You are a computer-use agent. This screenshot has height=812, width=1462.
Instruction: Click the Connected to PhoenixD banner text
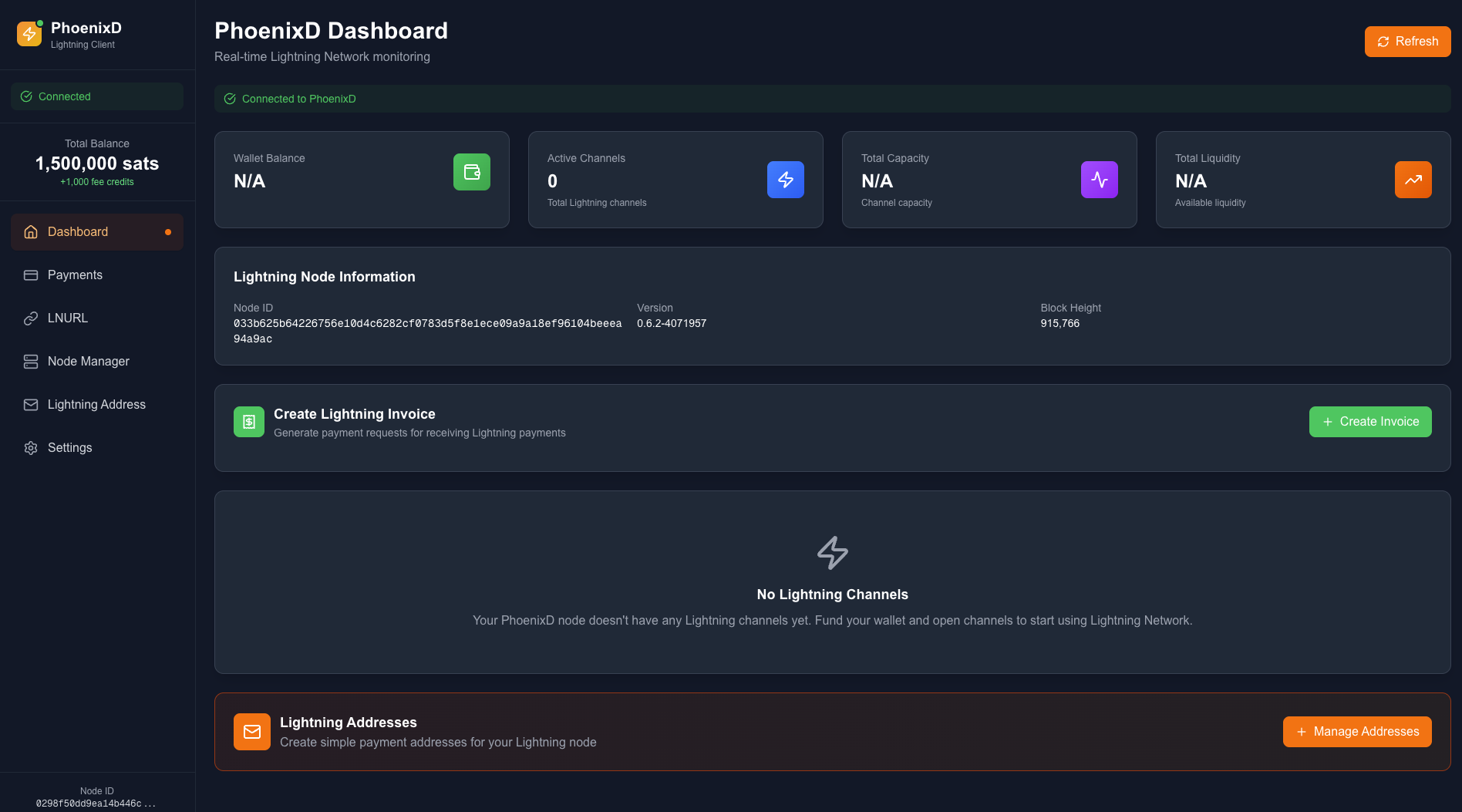[x=299, y=99]
